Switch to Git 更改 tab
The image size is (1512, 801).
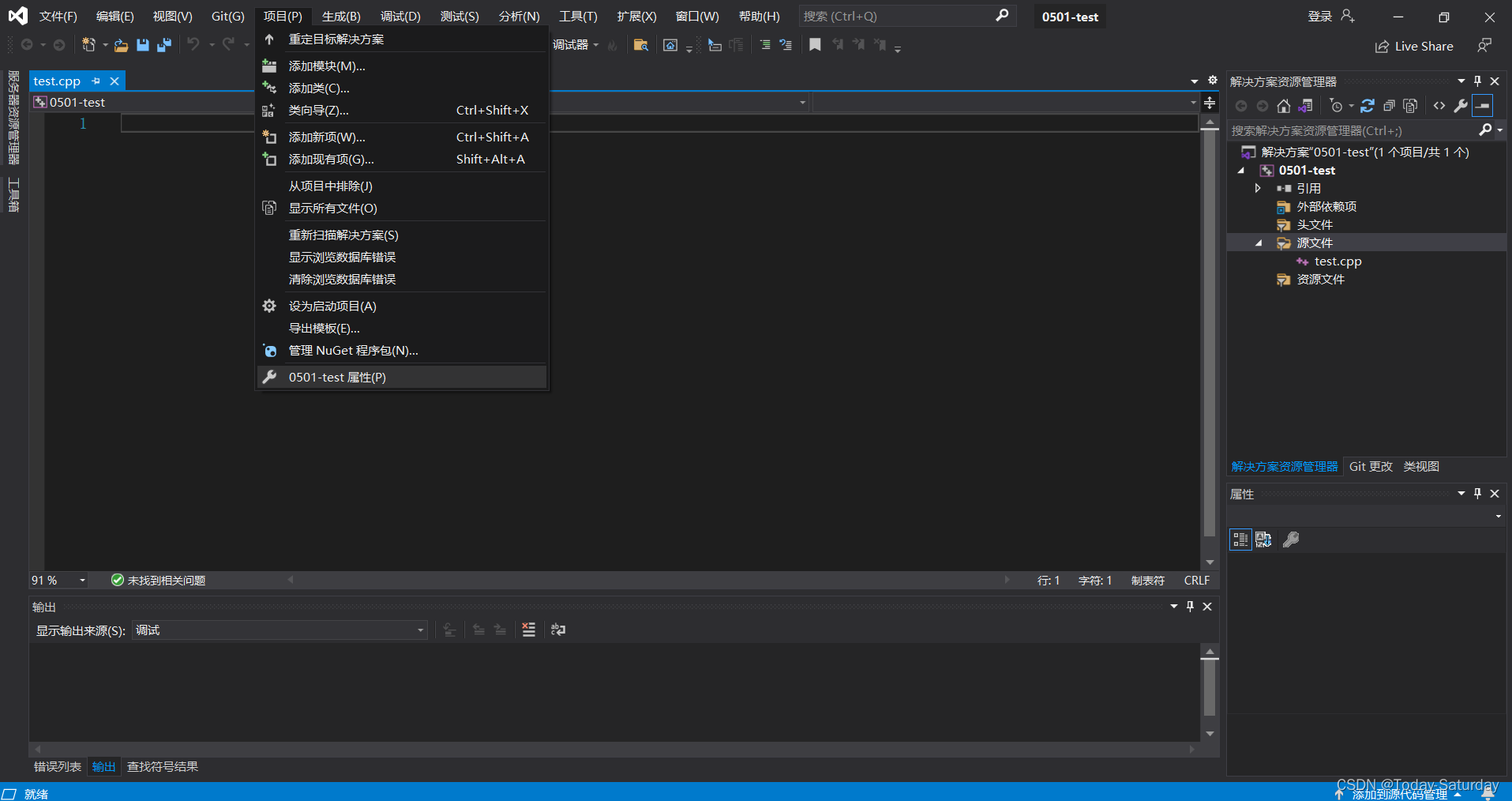point(1371,466)
